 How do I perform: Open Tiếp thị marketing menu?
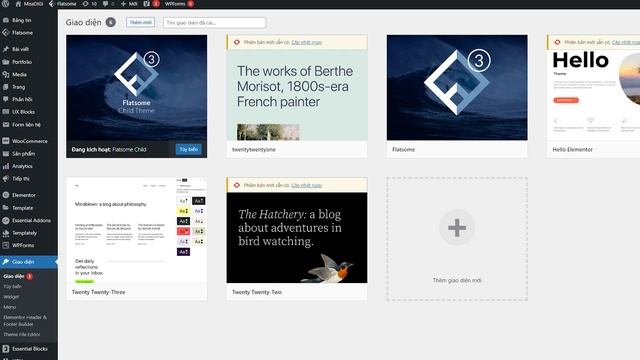pyautogui.click(x=29, y=178)
